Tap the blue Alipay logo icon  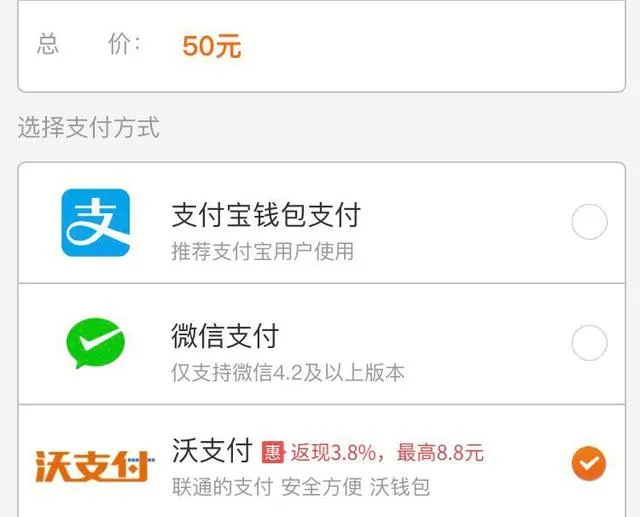(96, 223)
